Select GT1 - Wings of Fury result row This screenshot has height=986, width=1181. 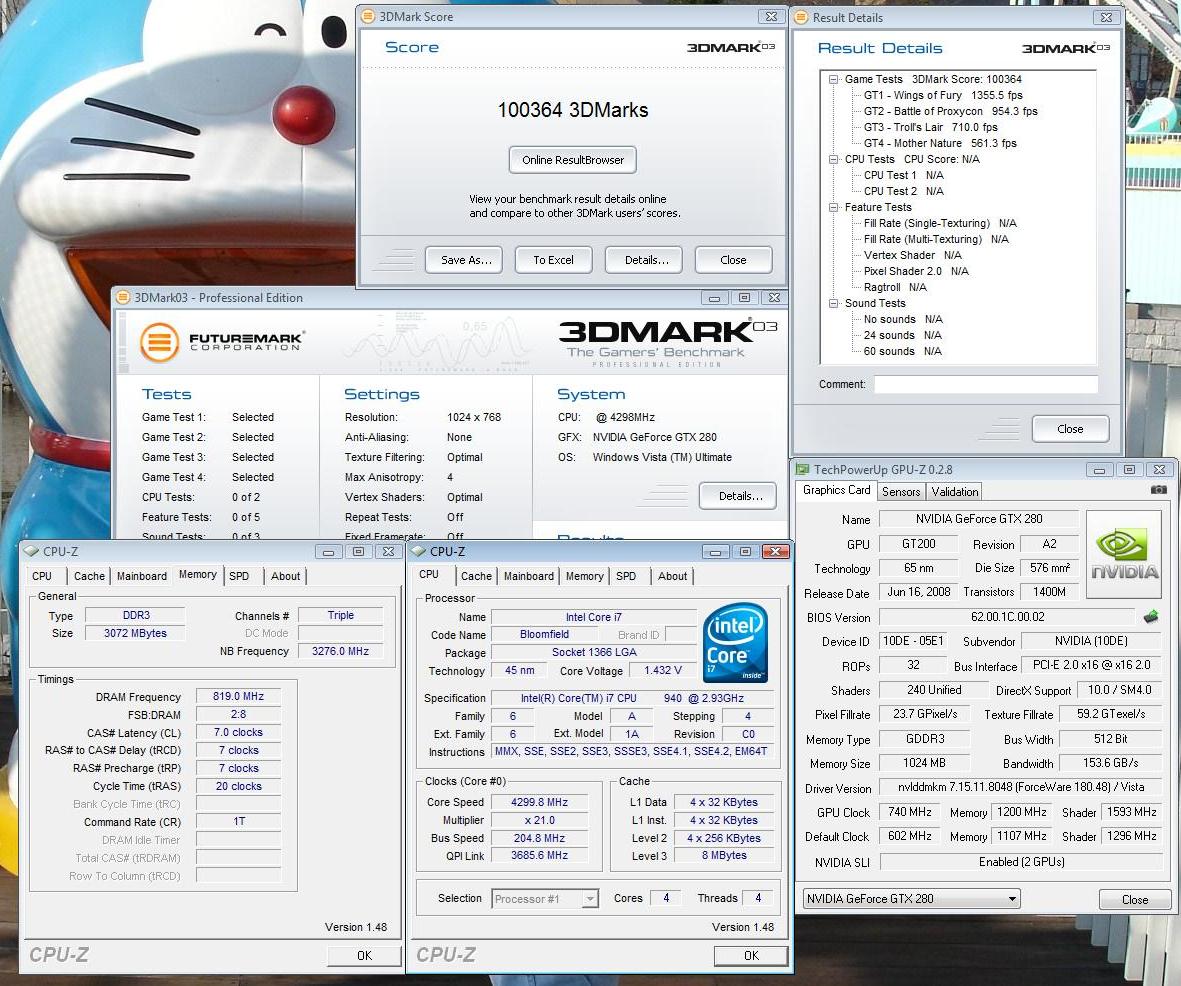tap(943, 95)
